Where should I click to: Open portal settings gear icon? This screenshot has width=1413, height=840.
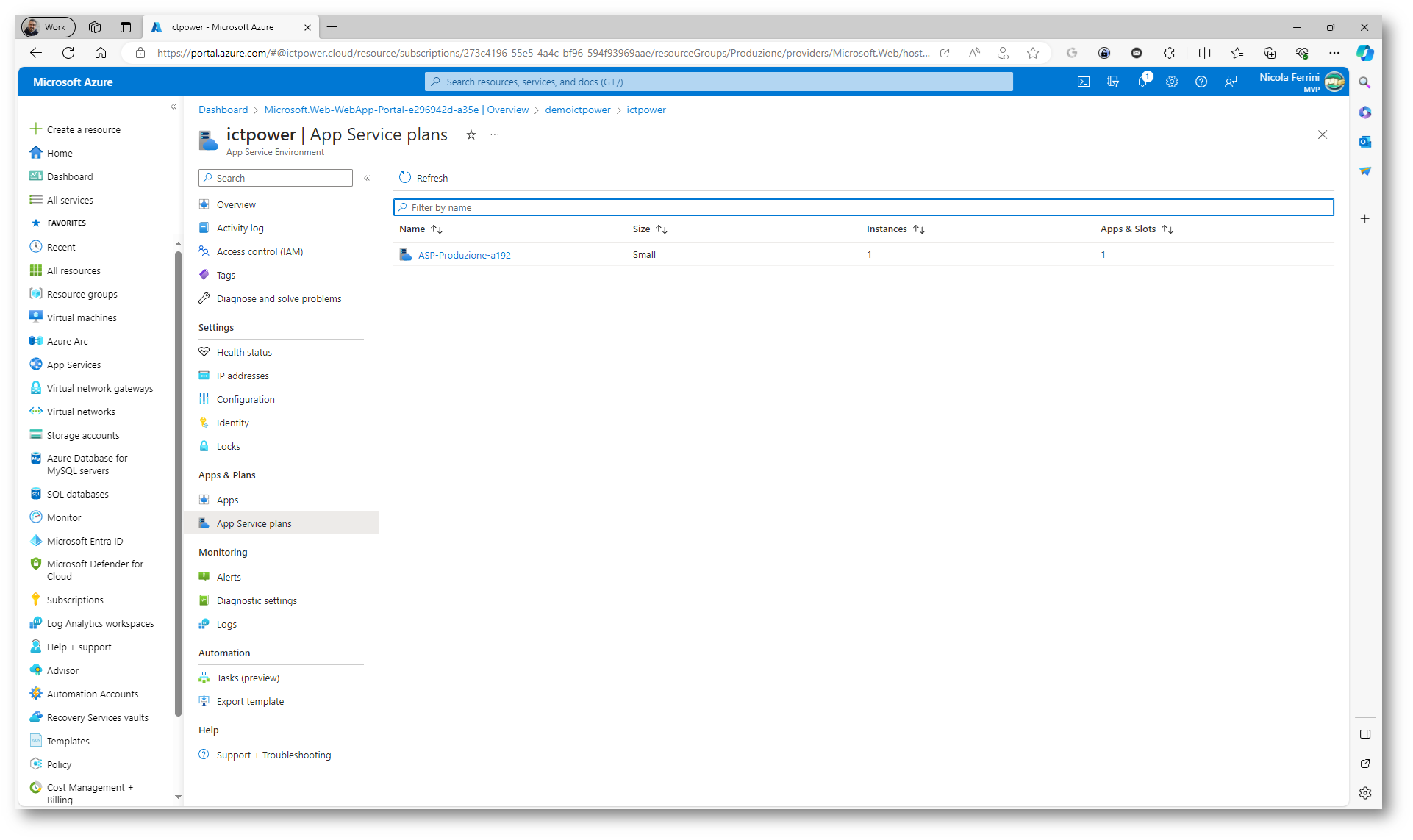point(1171,82)
